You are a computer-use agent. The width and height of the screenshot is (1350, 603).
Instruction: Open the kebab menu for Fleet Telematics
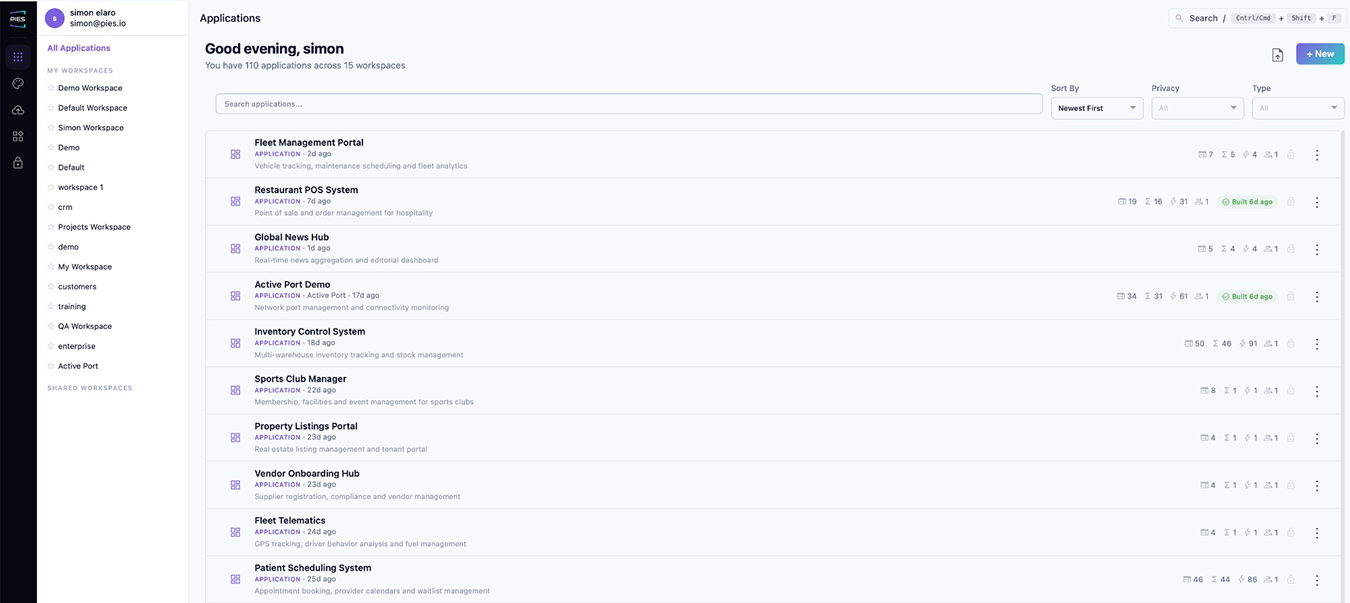pyautogui.click(x=1317, y=533)
